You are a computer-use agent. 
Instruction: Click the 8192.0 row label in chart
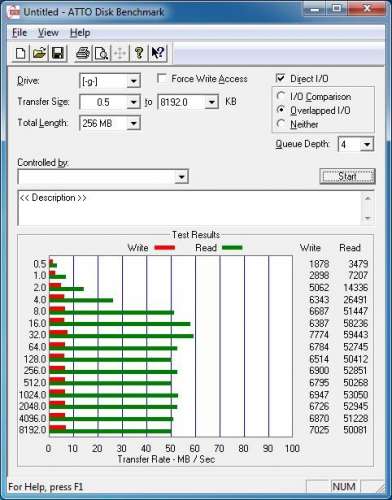(x=33, y=430)
